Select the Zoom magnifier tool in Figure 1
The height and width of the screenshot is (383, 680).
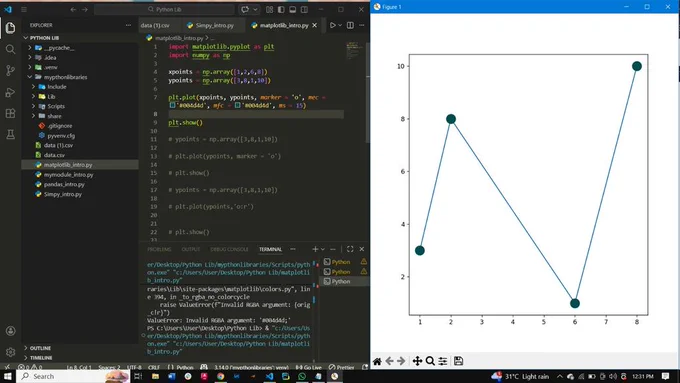430,361
